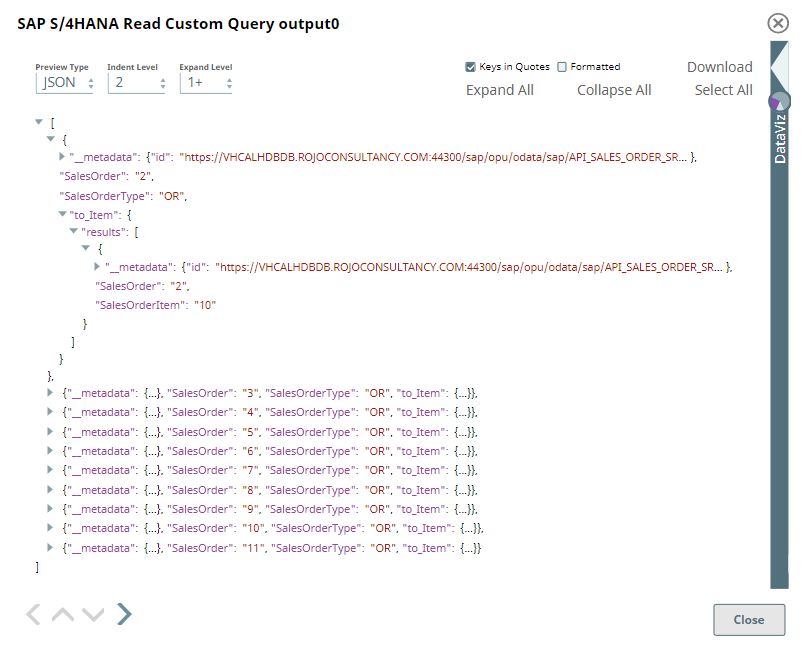Enable the Formatted checkbox
807x648 pixels.
pos(562,67)
